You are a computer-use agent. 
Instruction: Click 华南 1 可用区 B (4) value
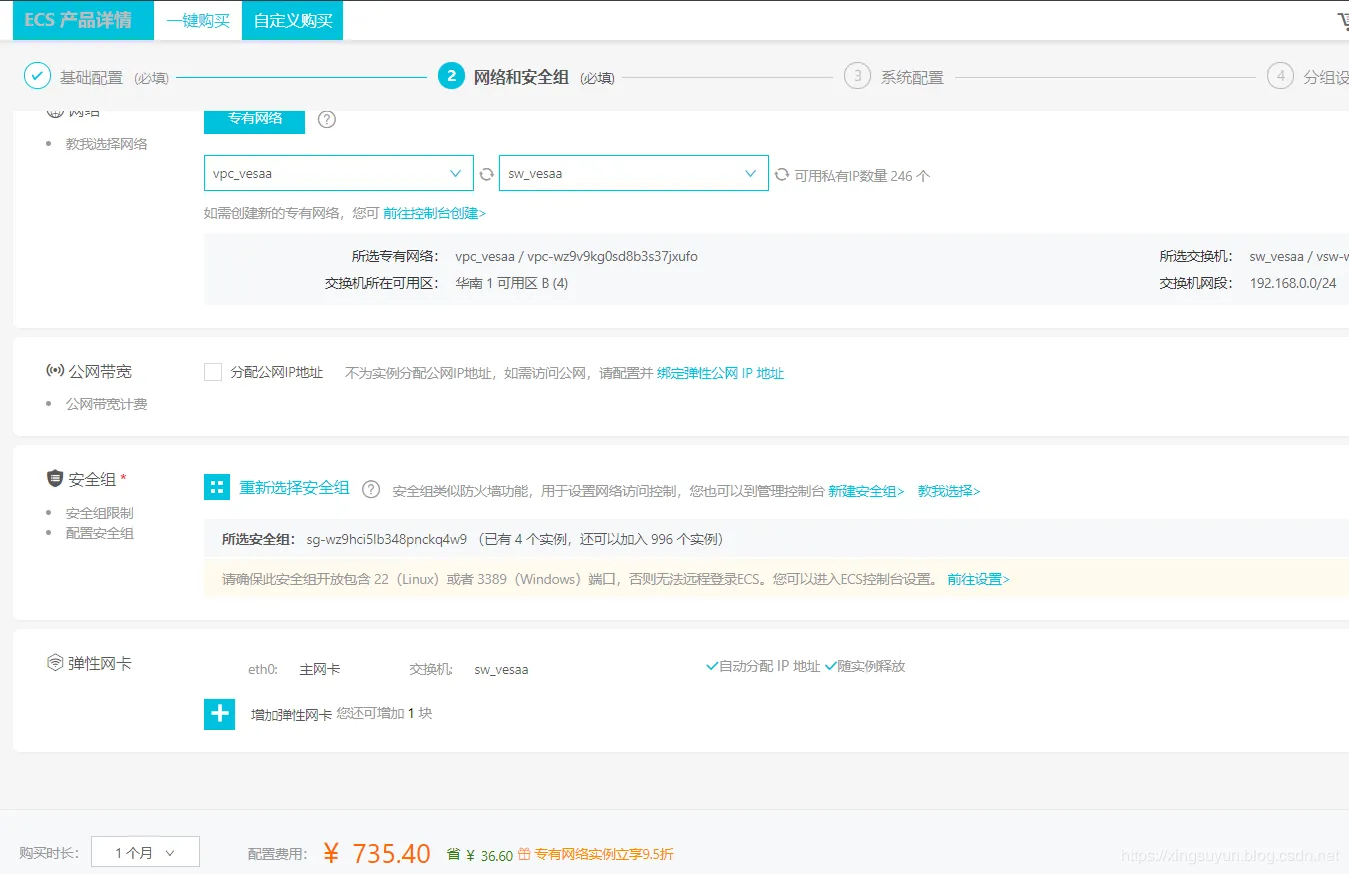[512, 283]
